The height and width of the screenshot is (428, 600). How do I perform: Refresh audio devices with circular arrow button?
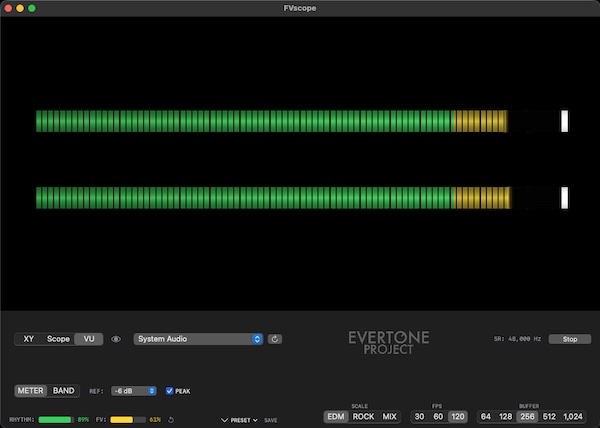[x=275, y=339]
